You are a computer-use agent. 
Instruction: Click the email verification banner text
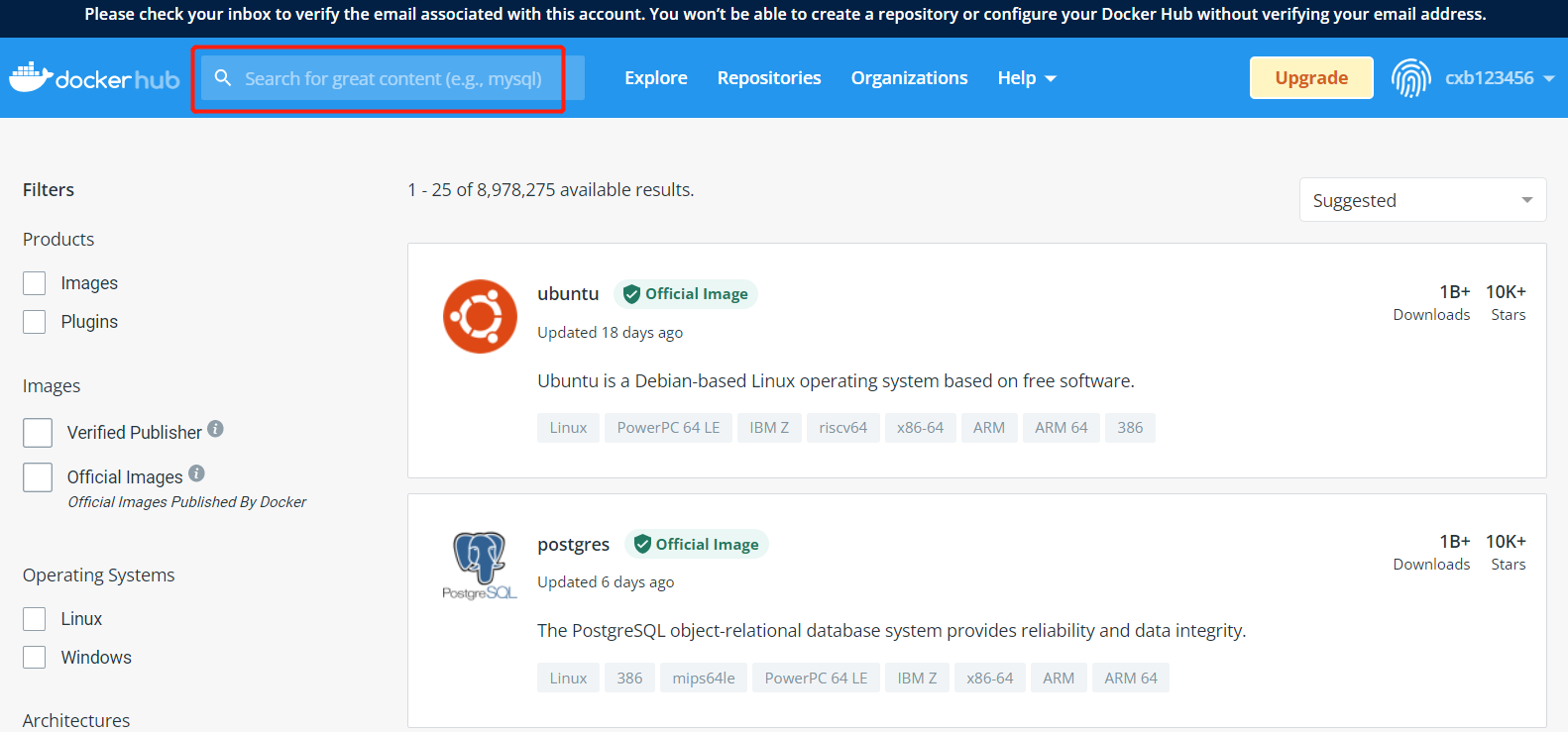[x=785, y=14]
